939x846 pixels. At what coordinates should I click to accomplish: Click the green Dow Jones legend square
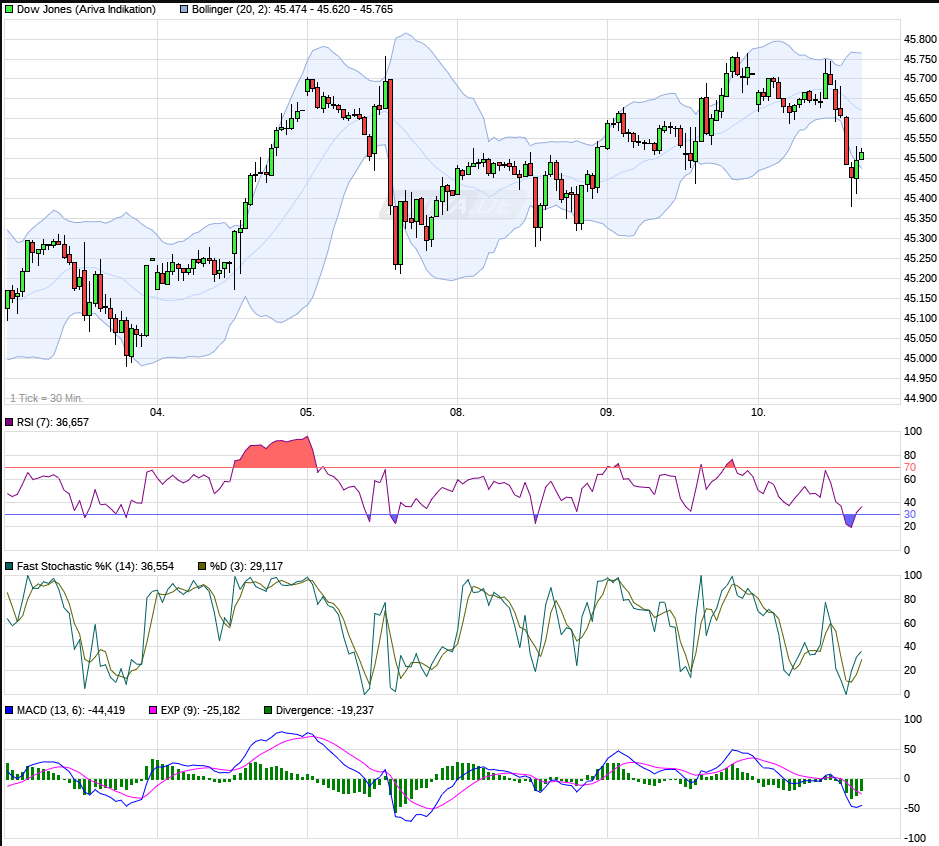pos(9,9)
